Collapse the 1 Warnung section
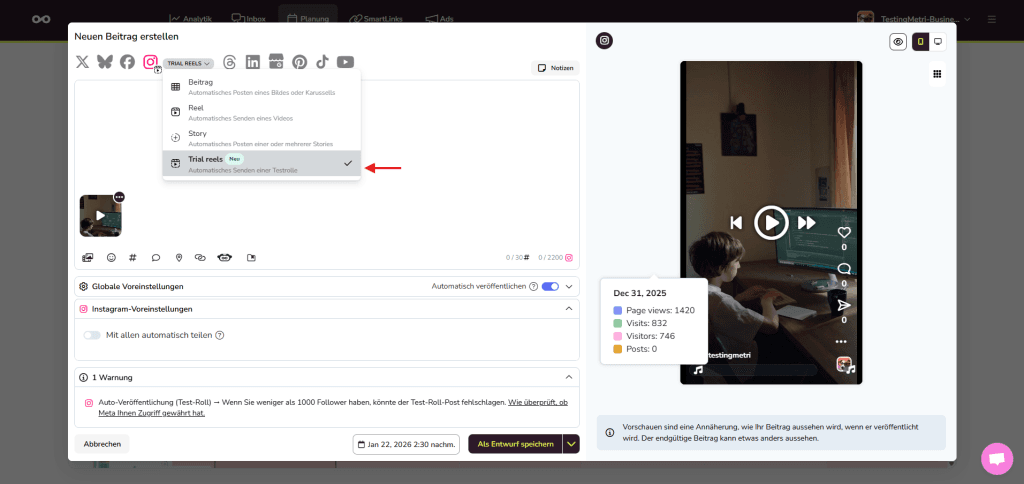The width and height of the screenshot is (1024, 484). [569, 377]
